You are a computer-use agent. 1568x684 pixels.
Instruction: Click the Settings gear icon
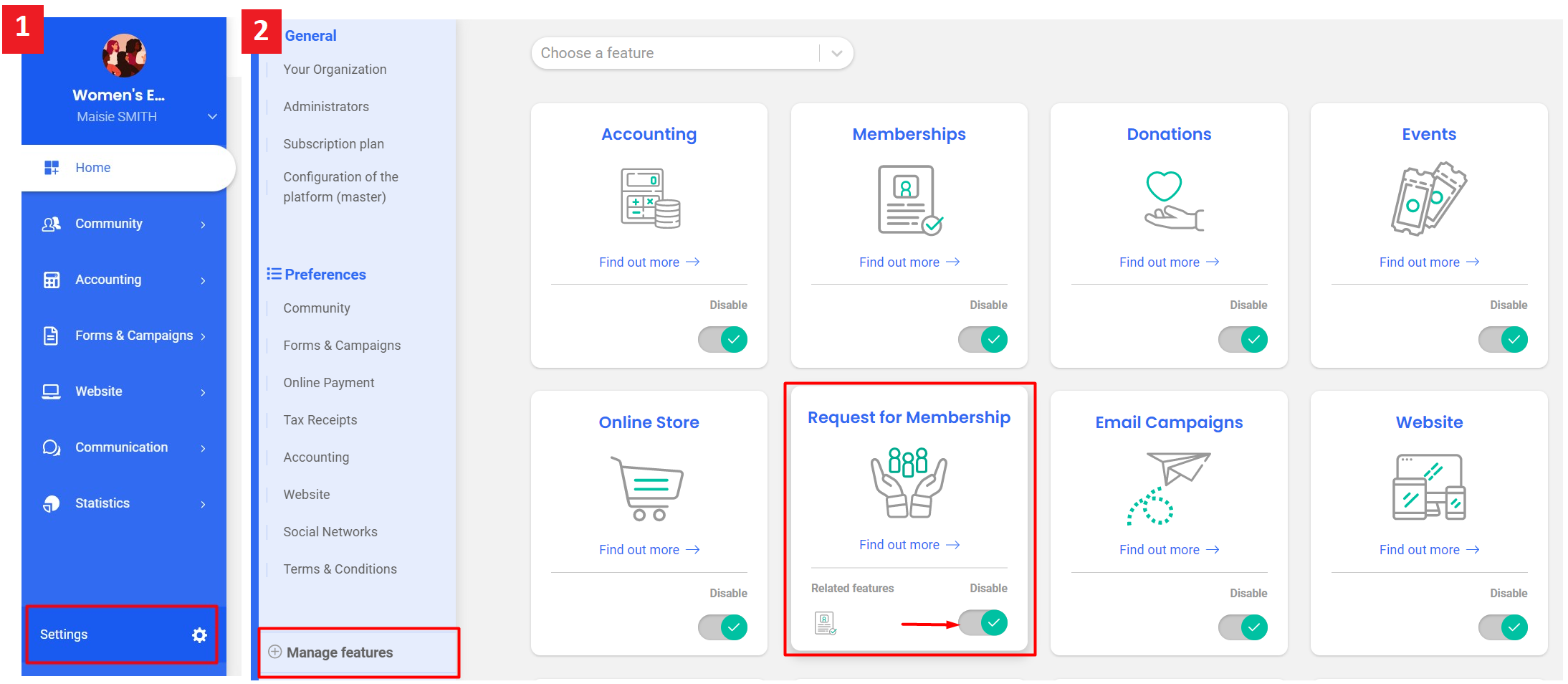tap(199, 635)
